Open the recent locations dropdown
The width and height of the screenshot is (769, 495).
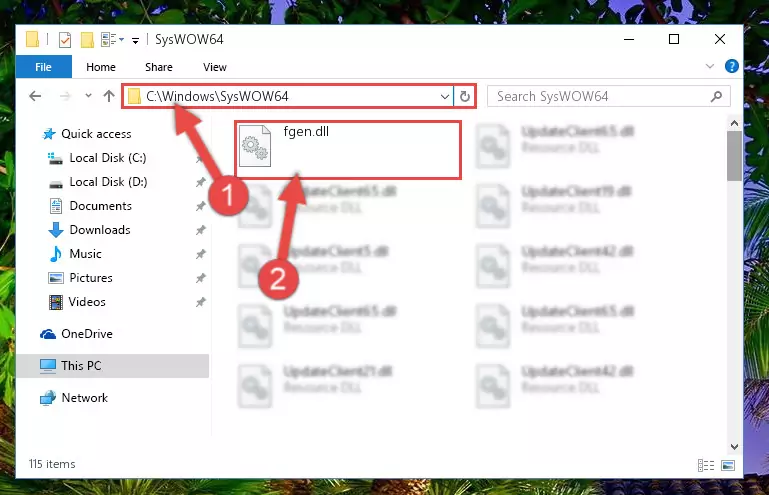88,96
